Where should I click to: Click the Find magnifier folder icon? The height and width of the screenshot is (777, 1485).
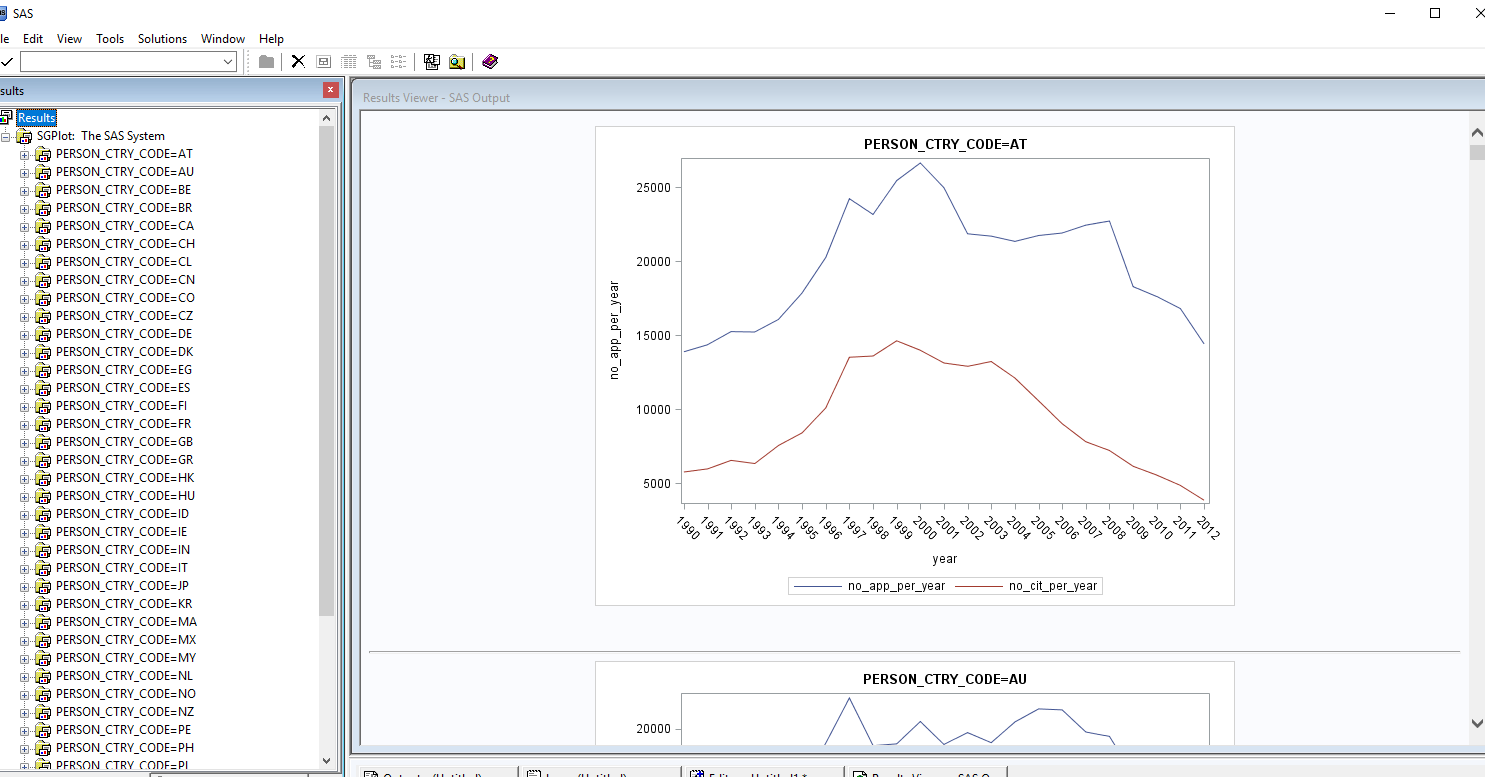457,62
